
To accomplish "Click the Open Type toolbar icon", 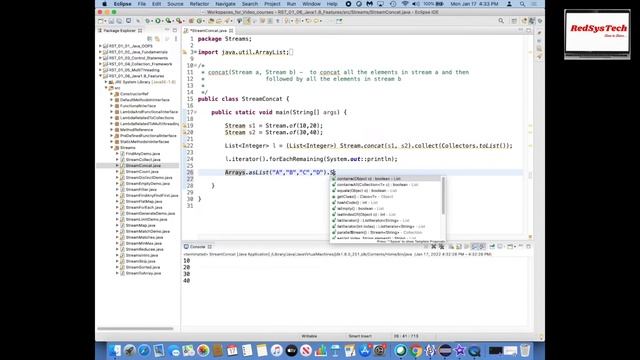I will [x=211, y=21].
